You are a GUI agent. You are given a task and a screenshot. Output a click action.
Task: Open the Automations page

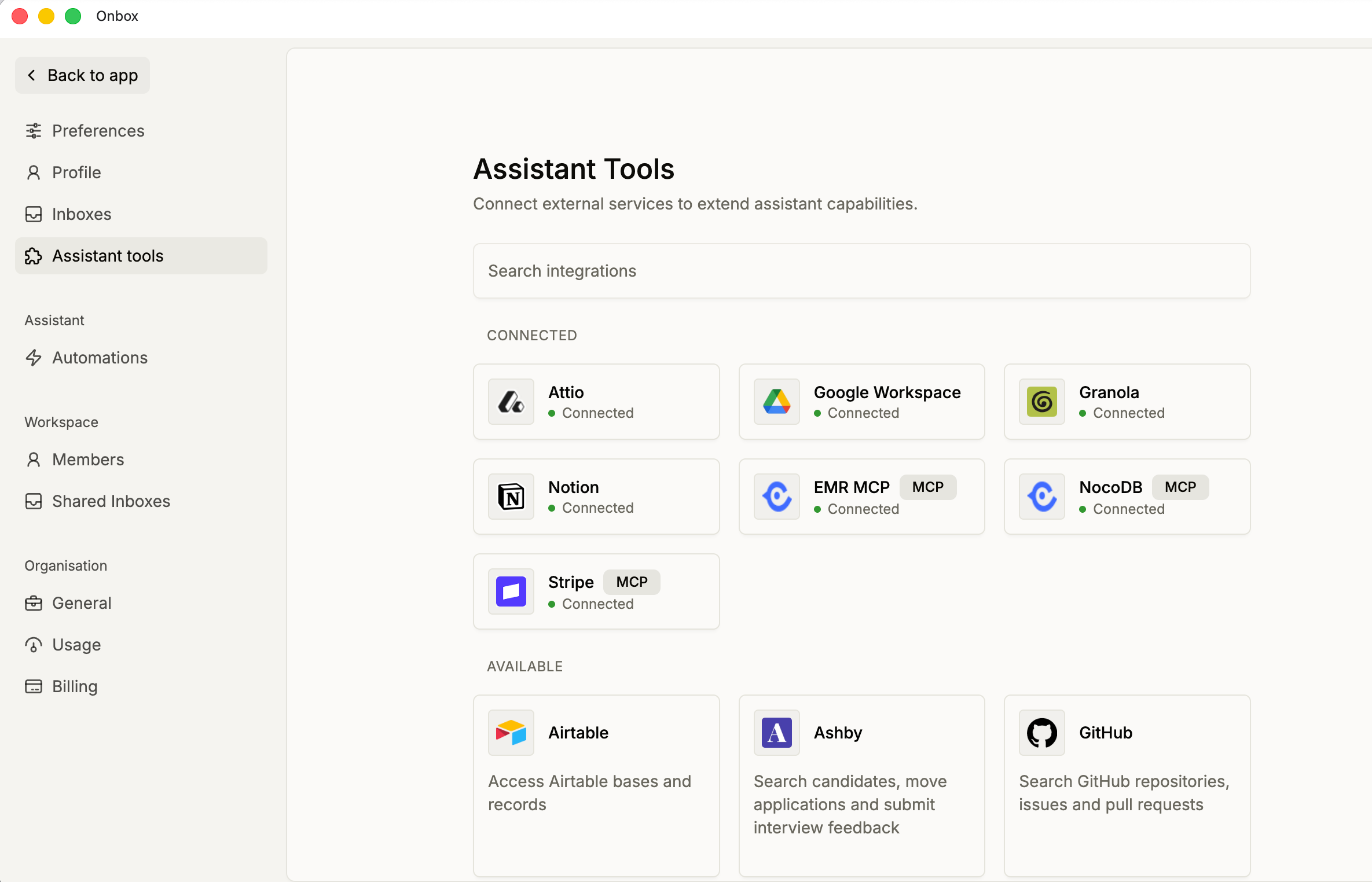[141, 358]
